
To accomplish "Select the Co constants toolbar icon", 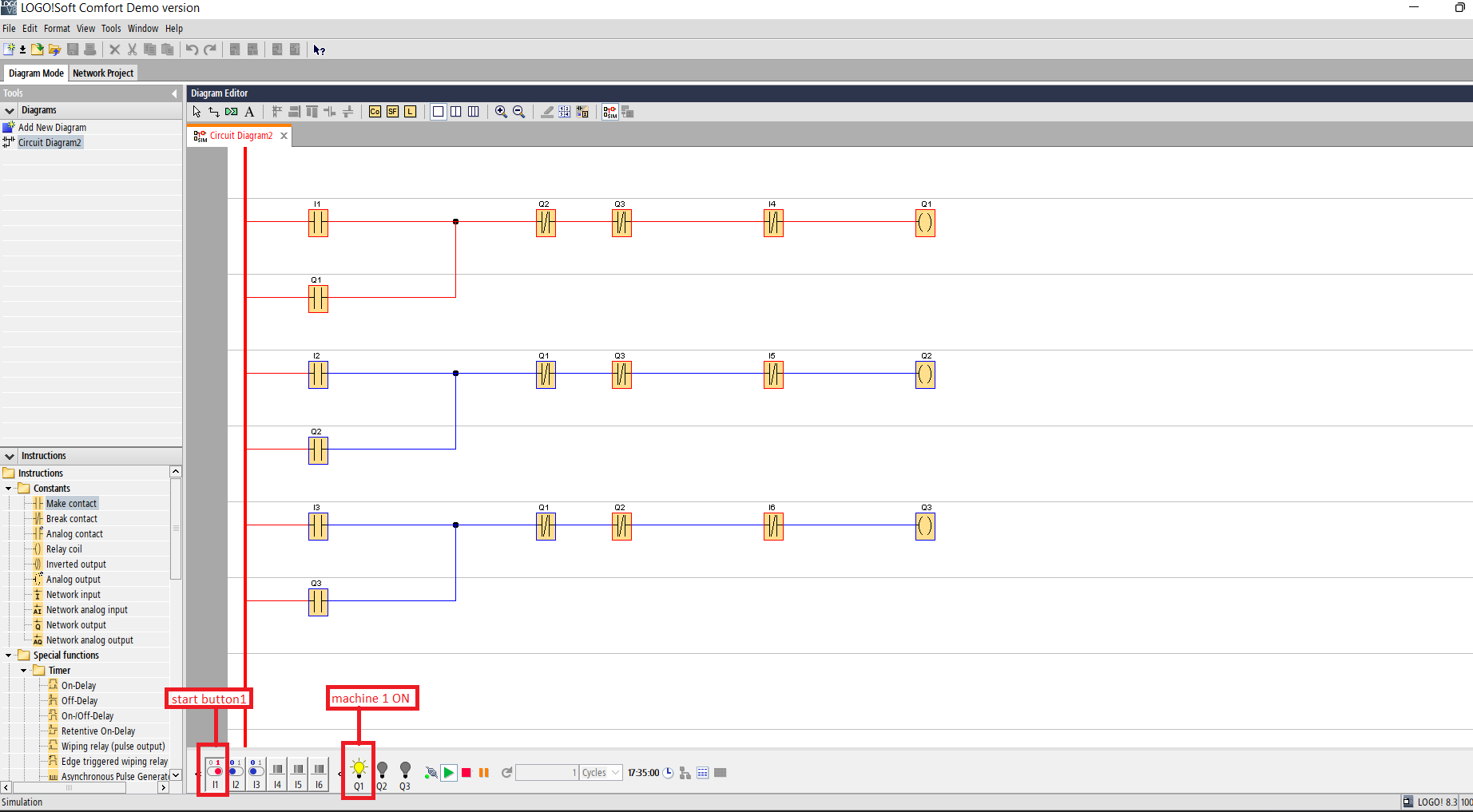I will (x=375, y=111).
